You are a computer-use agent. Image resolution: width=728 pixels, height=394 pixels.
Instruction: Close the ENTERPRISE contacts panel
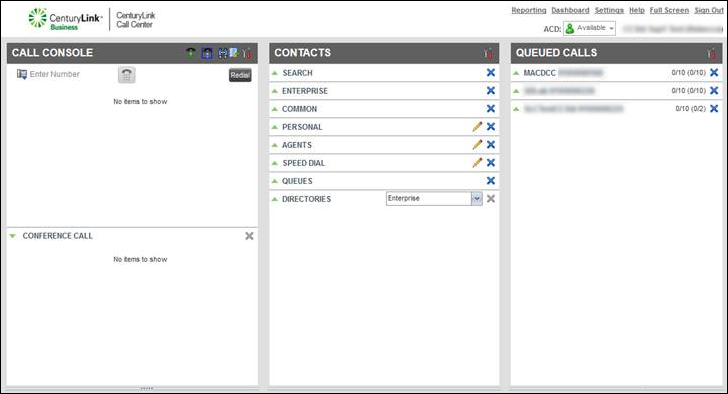(x=491, y=90)
